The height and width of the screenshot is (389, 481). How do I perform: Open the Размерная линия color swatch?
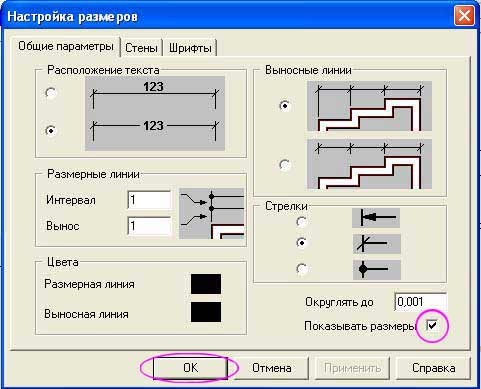coord(206,284)
